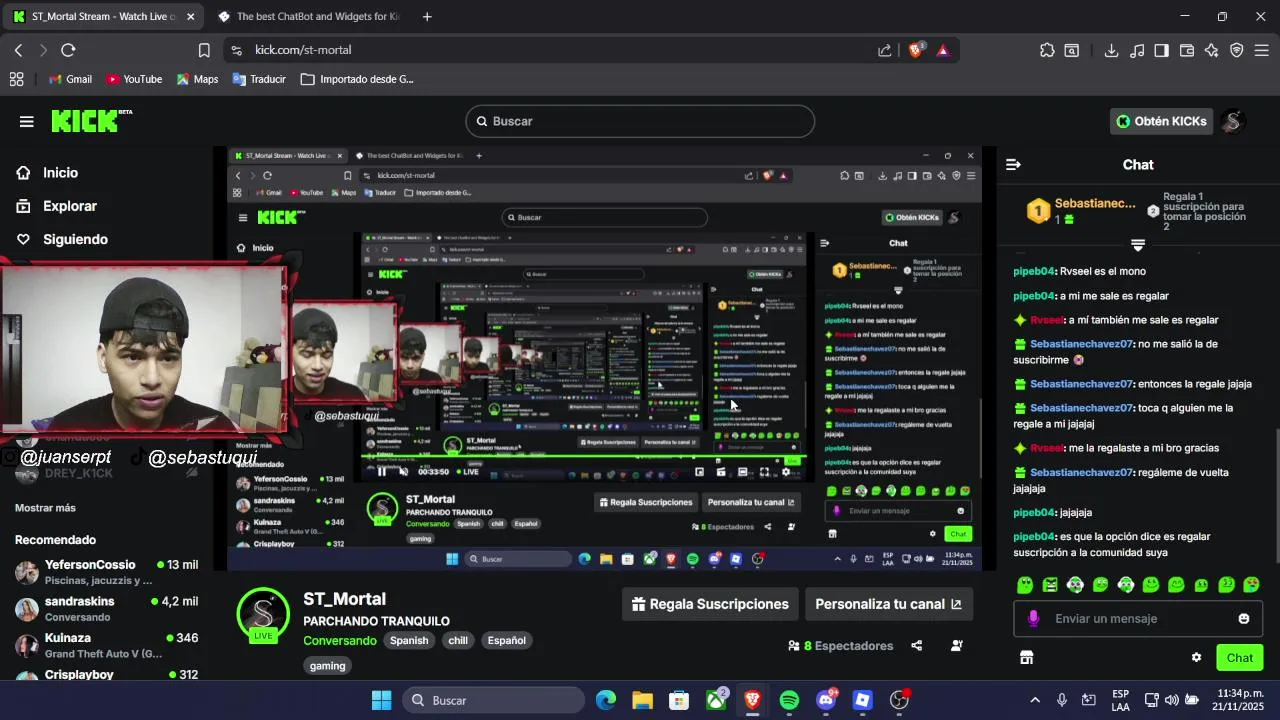This screenshot has height=720, width=1280.
Task: Click the Kick Buscar search field
Action: 640,121
